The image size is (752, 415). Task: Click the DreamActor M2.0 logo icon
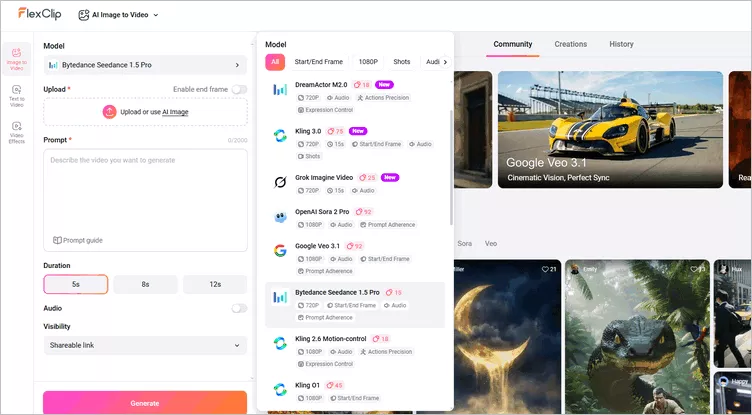click(x=280, y=90)
